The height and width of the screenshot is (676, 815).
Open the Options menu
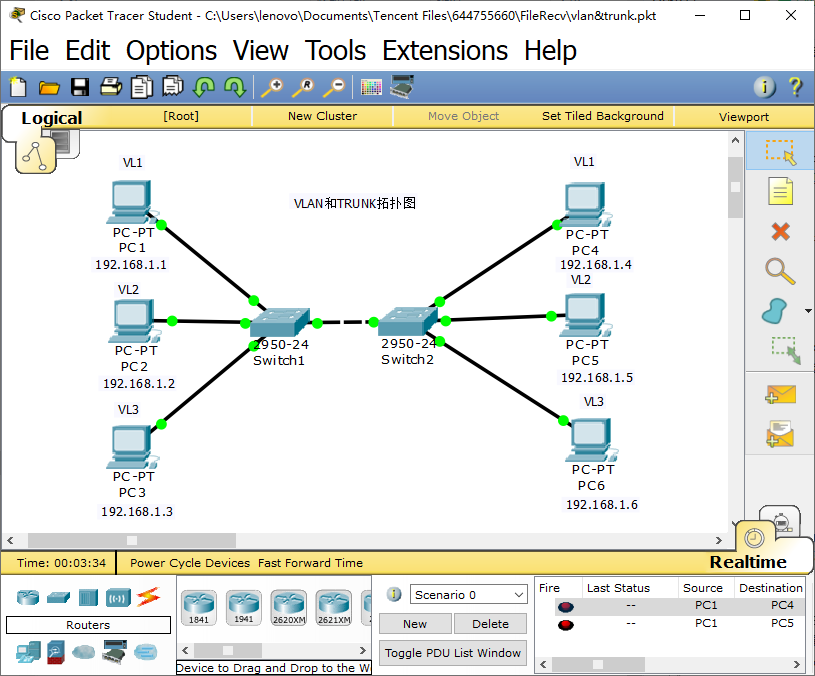(171, 51)
